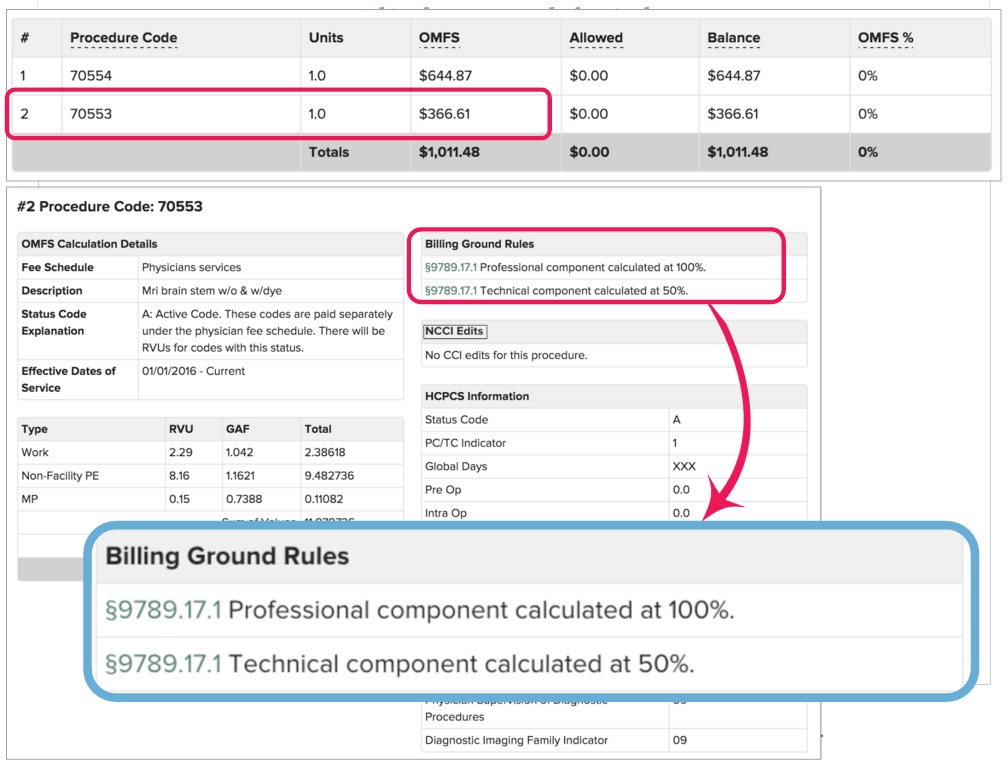Click the PC/TC Indicator row label
The image size is (1008, 763).
(x=465, y=443)
